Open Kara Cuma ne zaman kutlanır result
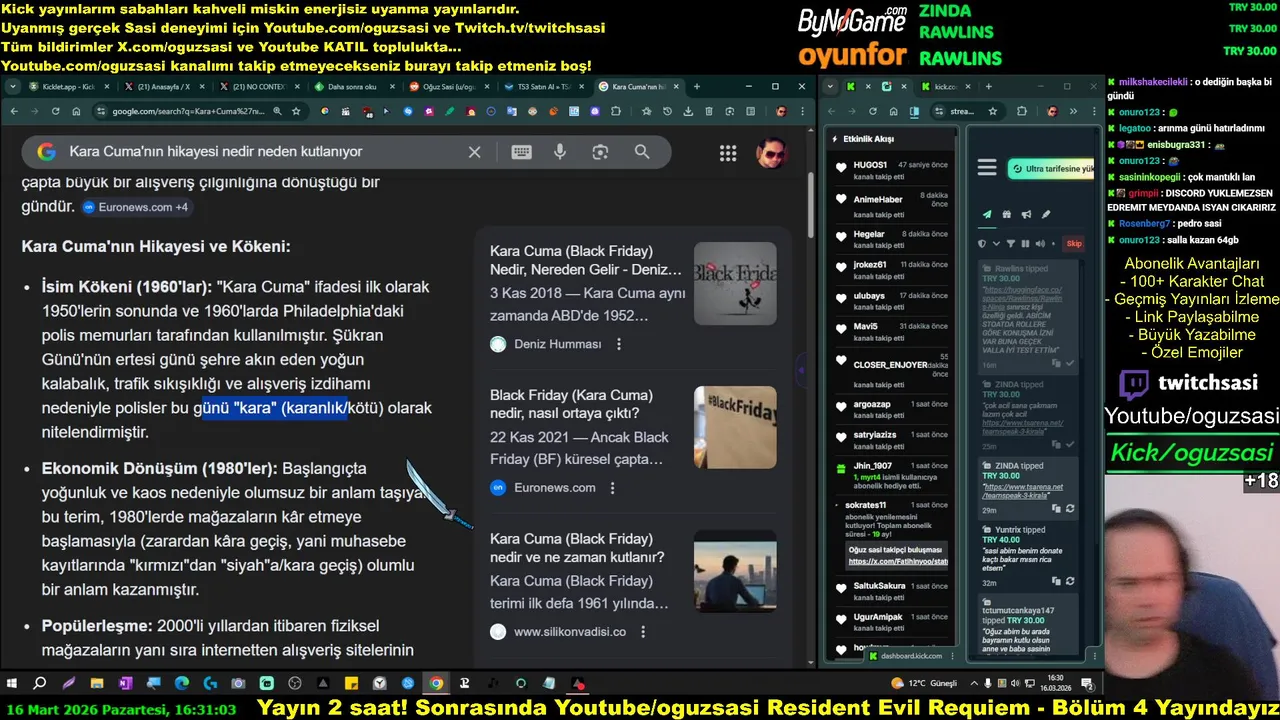1280x720 pixels. pos(577,548)
